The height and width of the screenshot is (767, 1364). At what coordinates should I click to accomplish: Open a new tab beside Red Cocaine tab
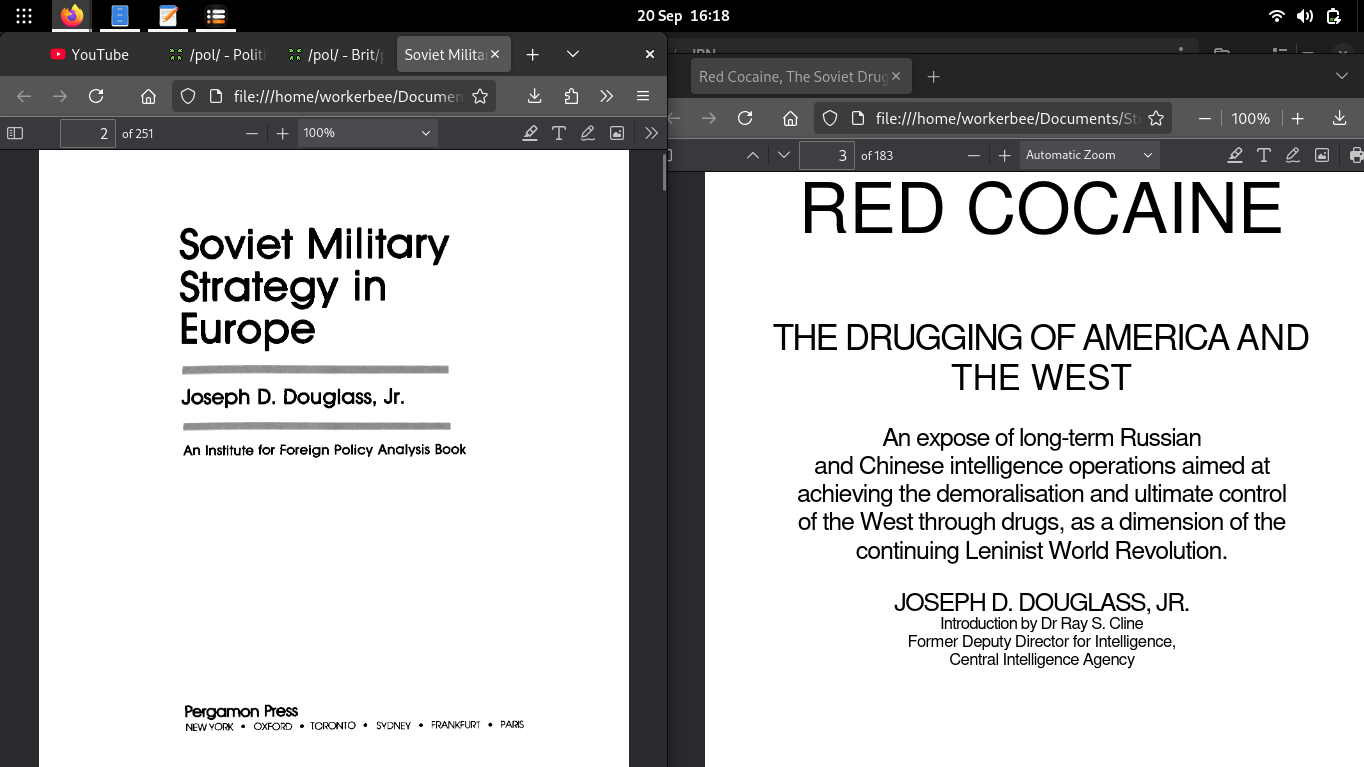pos(933,76)
